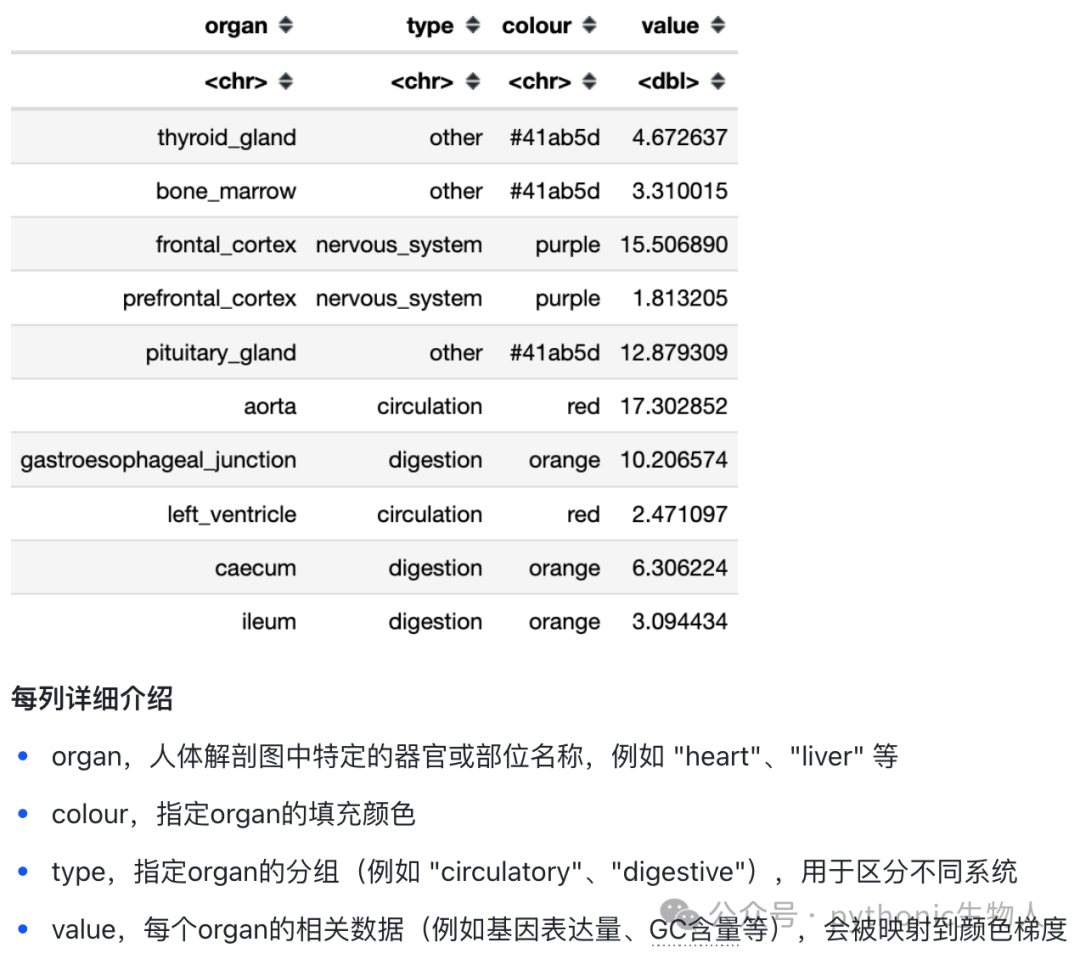Click the bullet text 指定organ的填充颜色
This screenshot has width=1080, height=959.
click(x=286, y=814)
